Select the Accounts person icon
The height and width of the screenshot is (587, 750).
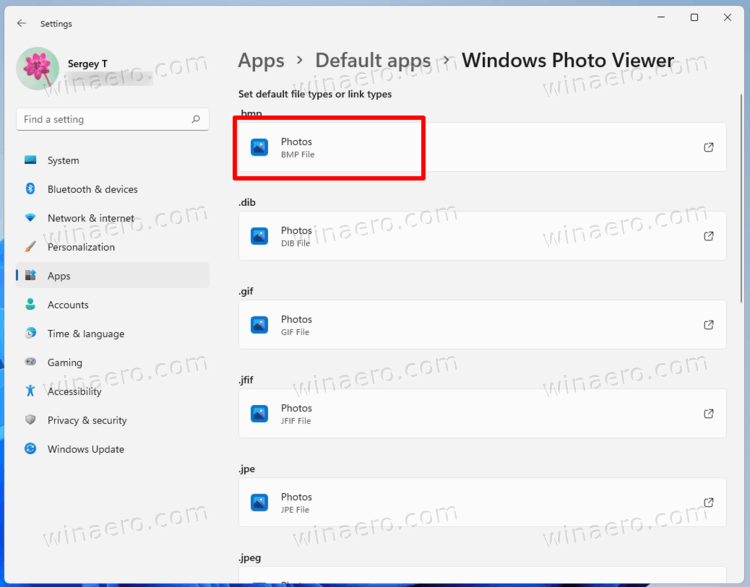pyautogui.click(x=30, y=304)
